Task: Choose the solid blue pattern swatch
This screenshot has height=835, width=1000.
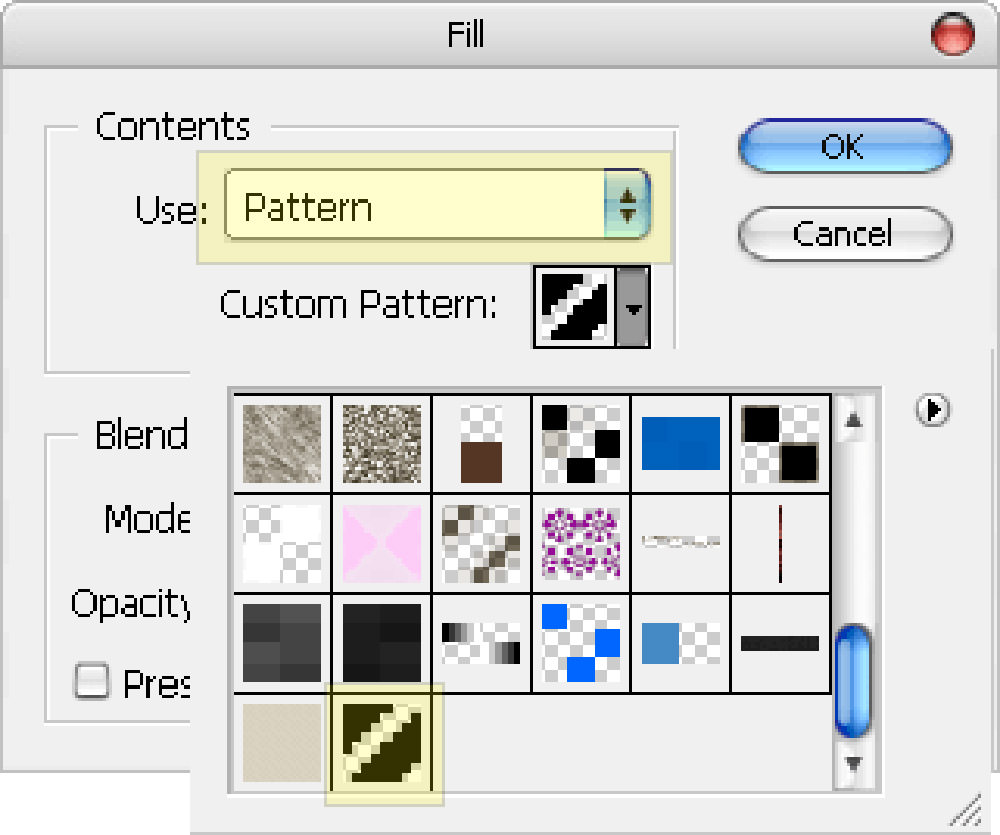Action: coord(680,443)
